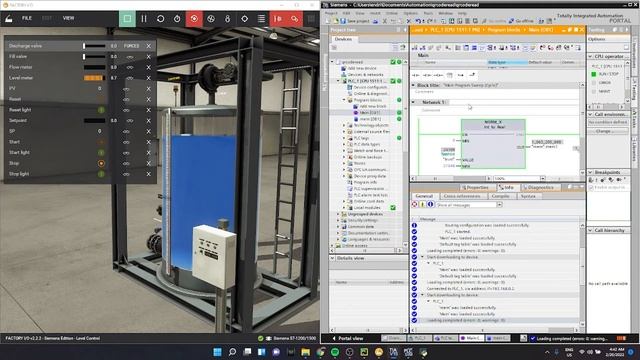Toggle the Start light force eye icon
The image size is (640, 360).
click(x=126, y=153)
